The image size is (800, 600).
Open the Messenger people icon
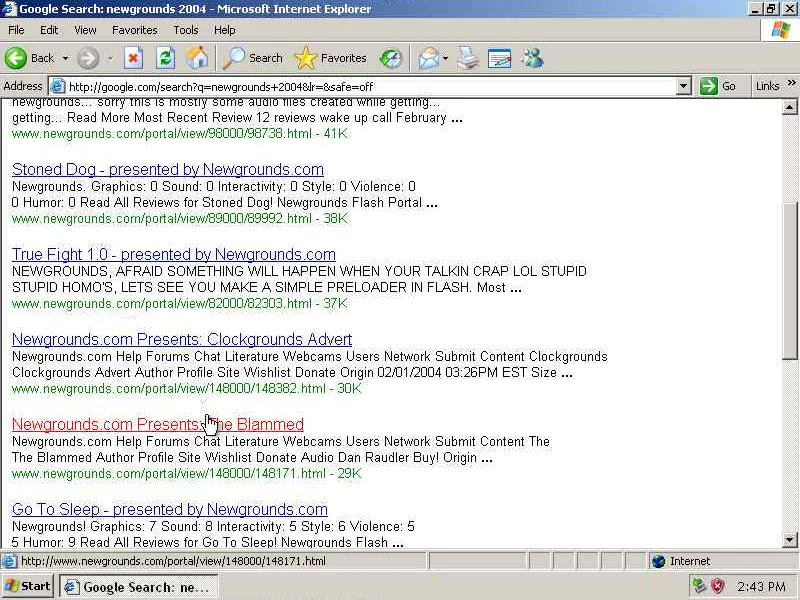point(533,58)
